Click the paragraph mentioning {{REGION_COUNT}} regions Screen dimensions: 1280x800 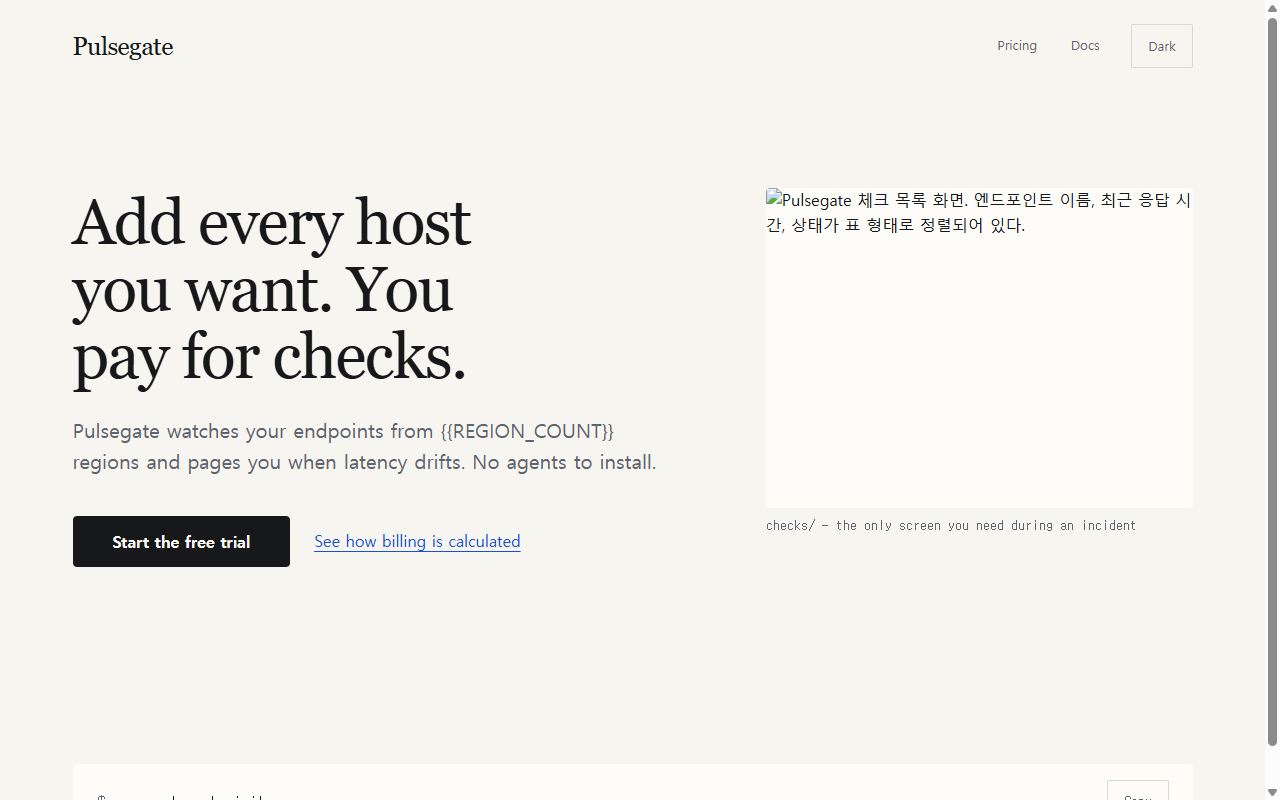[x=365, y=447]
